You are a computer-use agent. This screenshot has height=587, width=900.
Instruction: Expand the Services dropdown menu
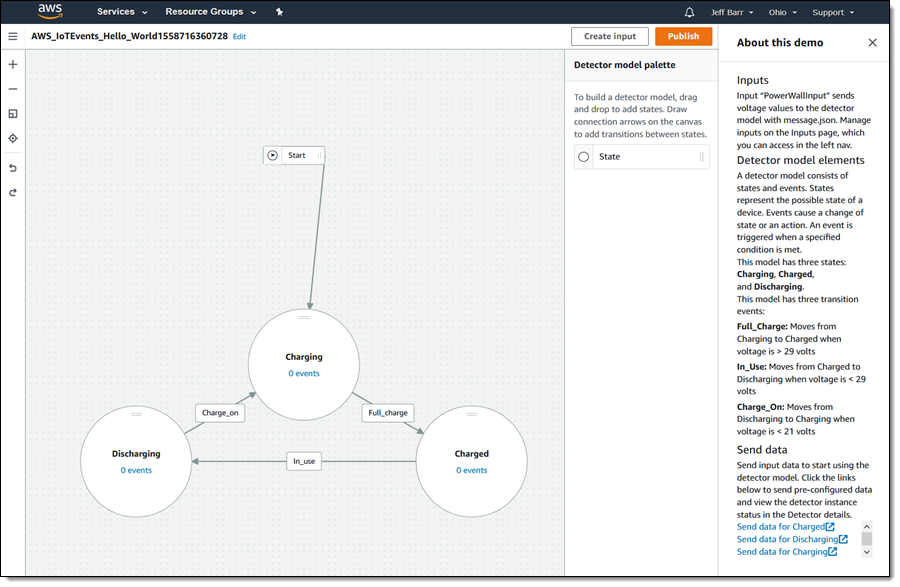point(122,12)
